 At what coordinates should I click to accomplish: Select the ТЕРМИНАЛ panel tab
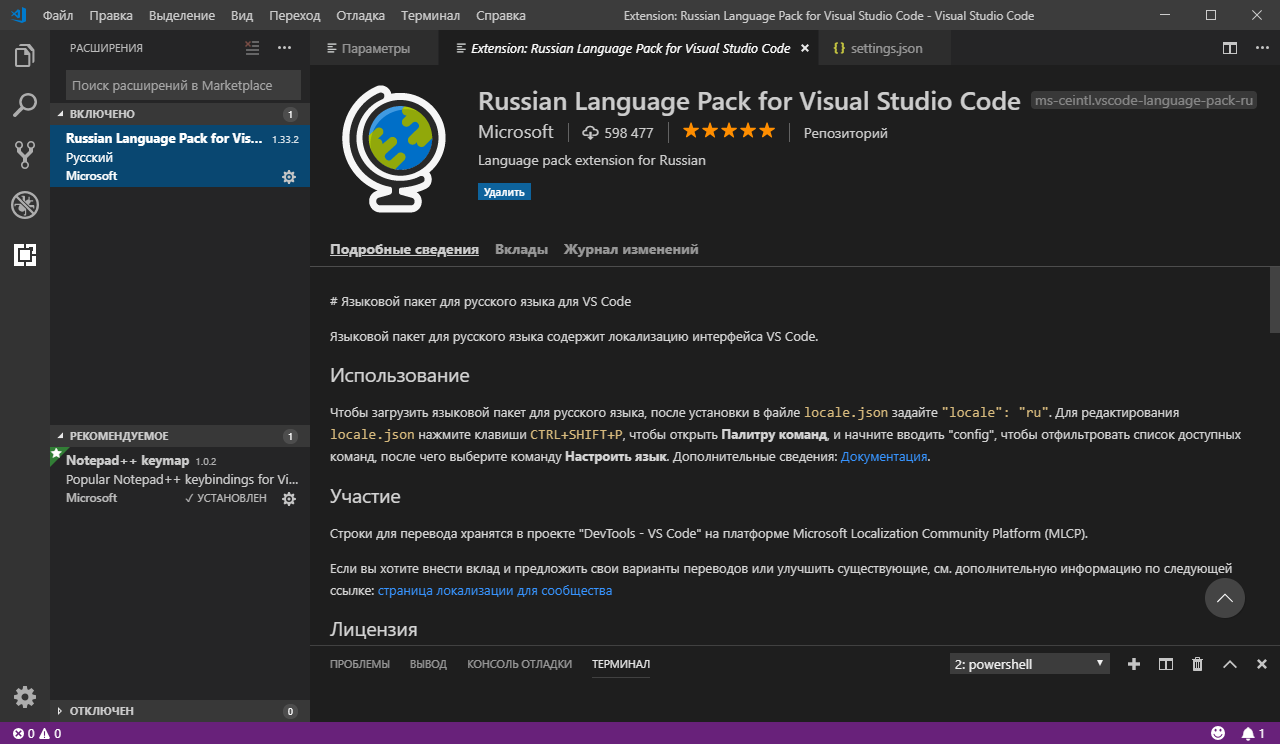click(x=621, y=664)
